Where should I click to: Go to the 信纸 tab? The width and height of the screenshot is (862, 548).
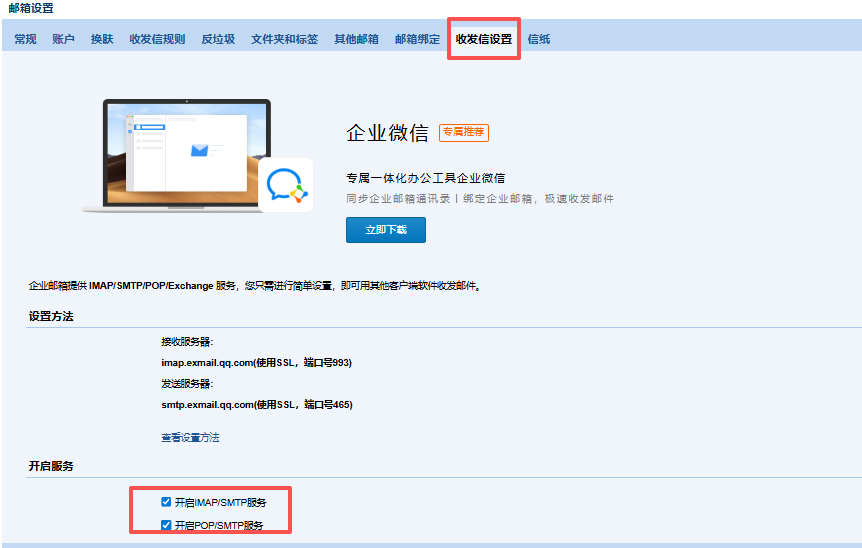pos(538,39)
